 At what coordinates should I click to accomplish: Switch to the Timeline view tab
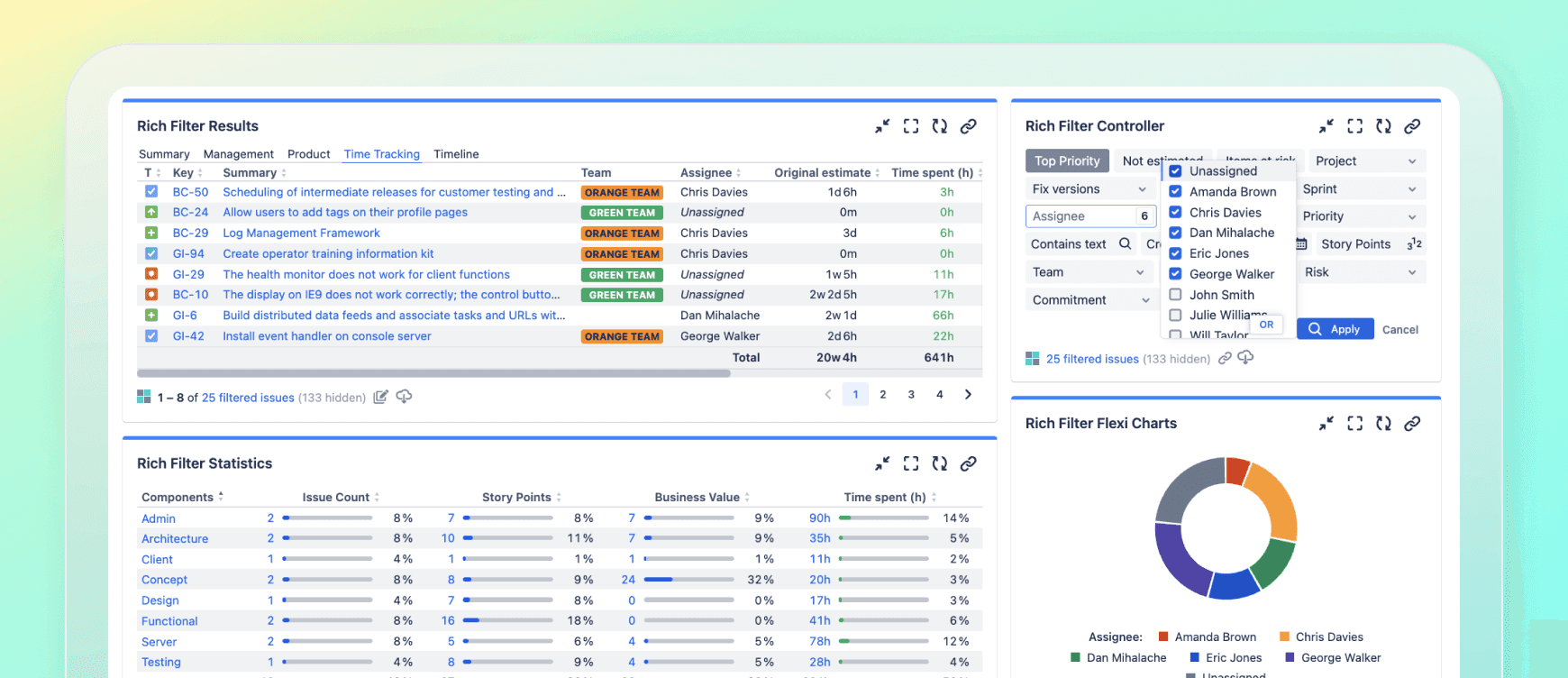tap(456, 154)
